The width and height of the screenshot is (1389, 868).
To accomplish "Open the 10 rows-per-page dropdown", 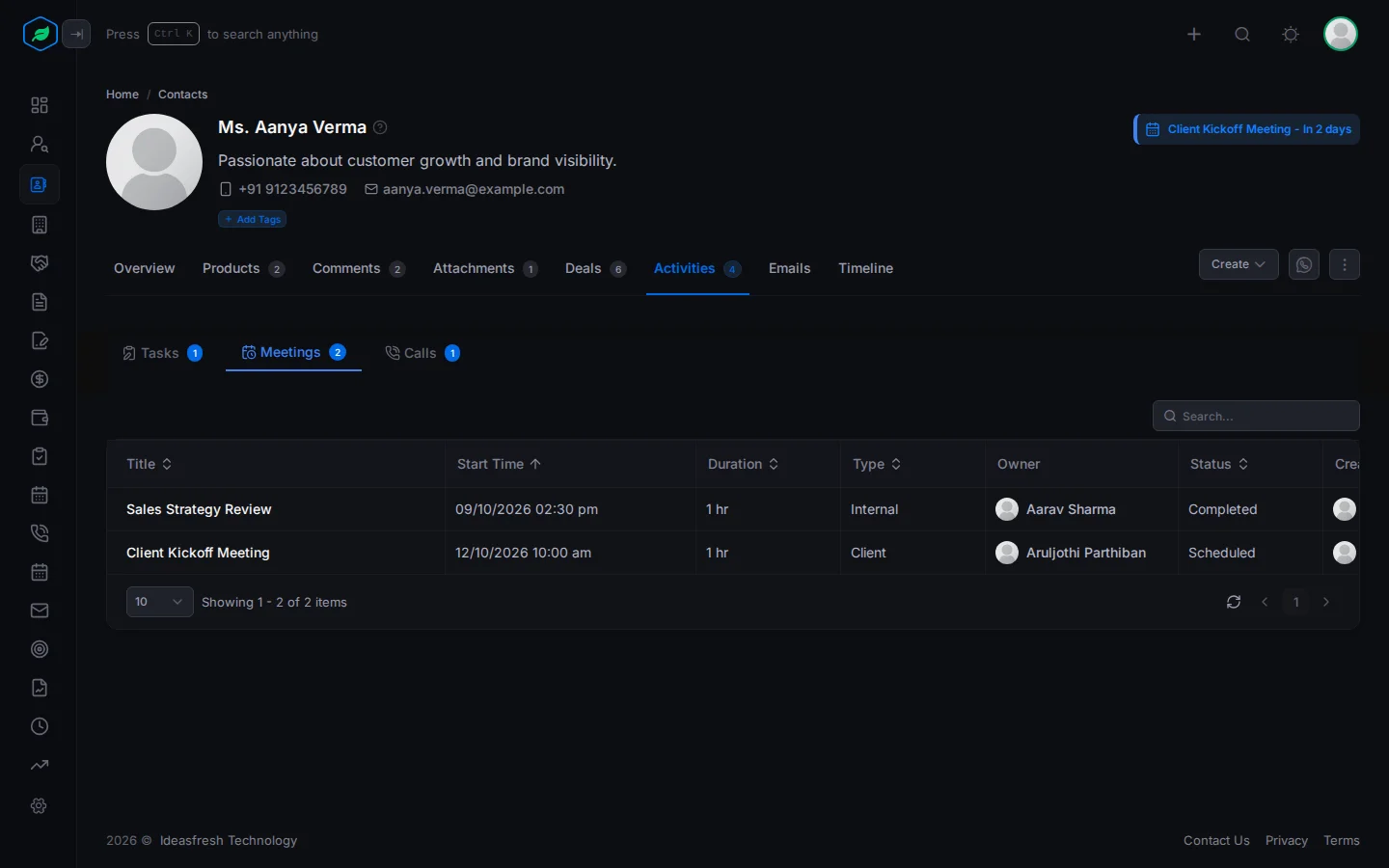I will pos(159,602).
